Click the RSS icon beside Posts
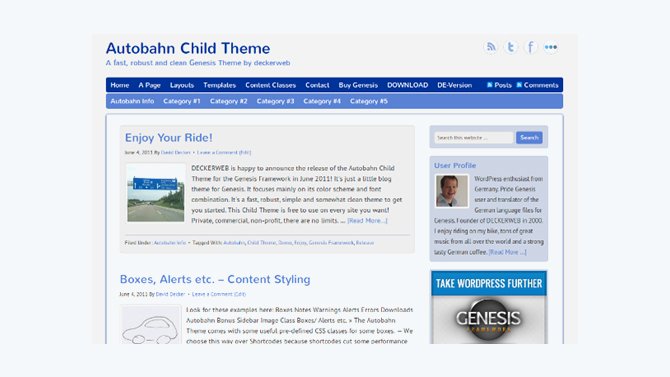Viewport: 670px width, 377px height. 490,85
